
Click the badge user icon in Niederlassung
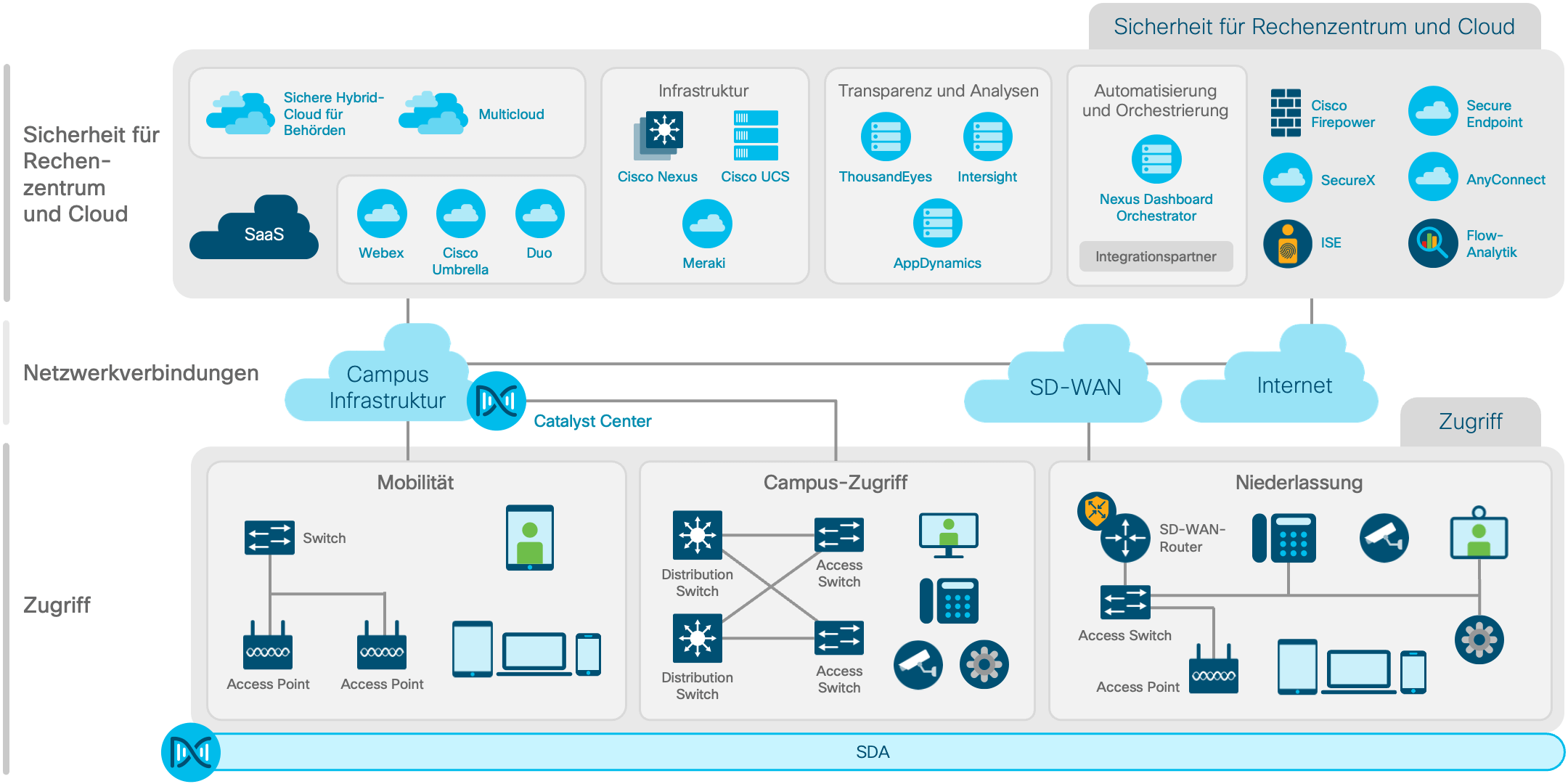tap(1479, 533)
